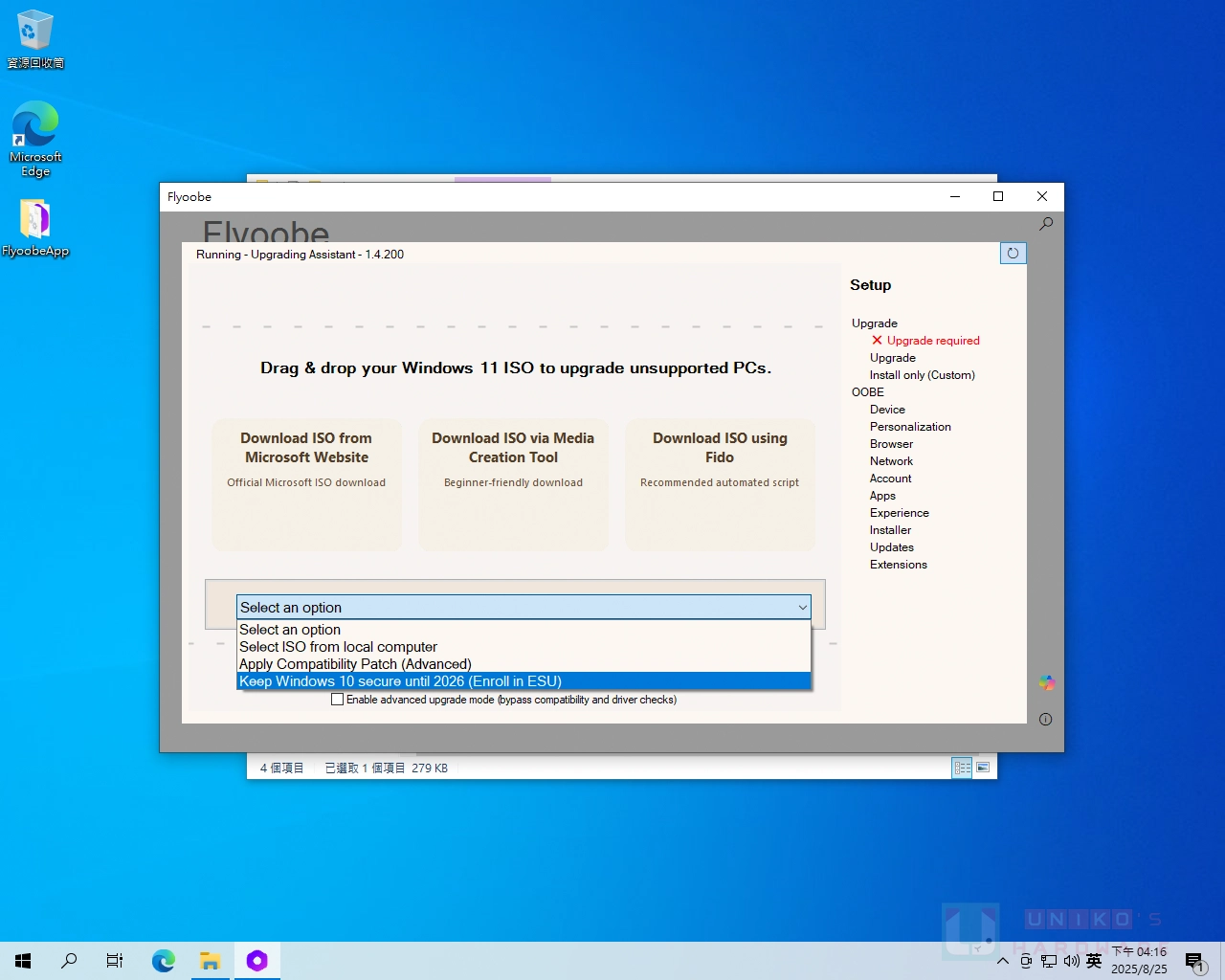Click the taskbar clock showing 04:16
Viewport: 1225px width, 980px height.
coord(1139,961)
